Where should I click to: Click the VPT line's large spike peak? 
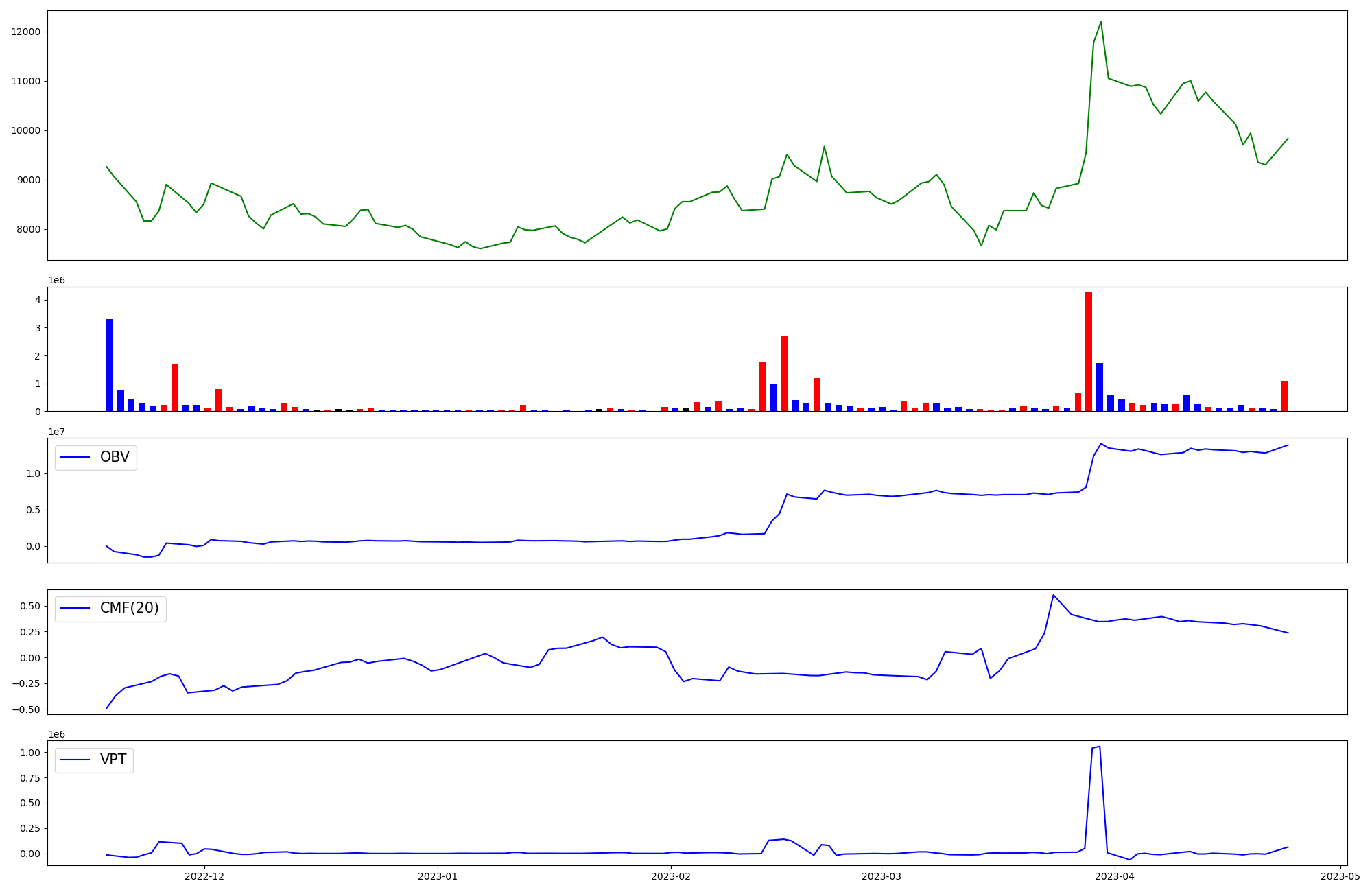1099,747
